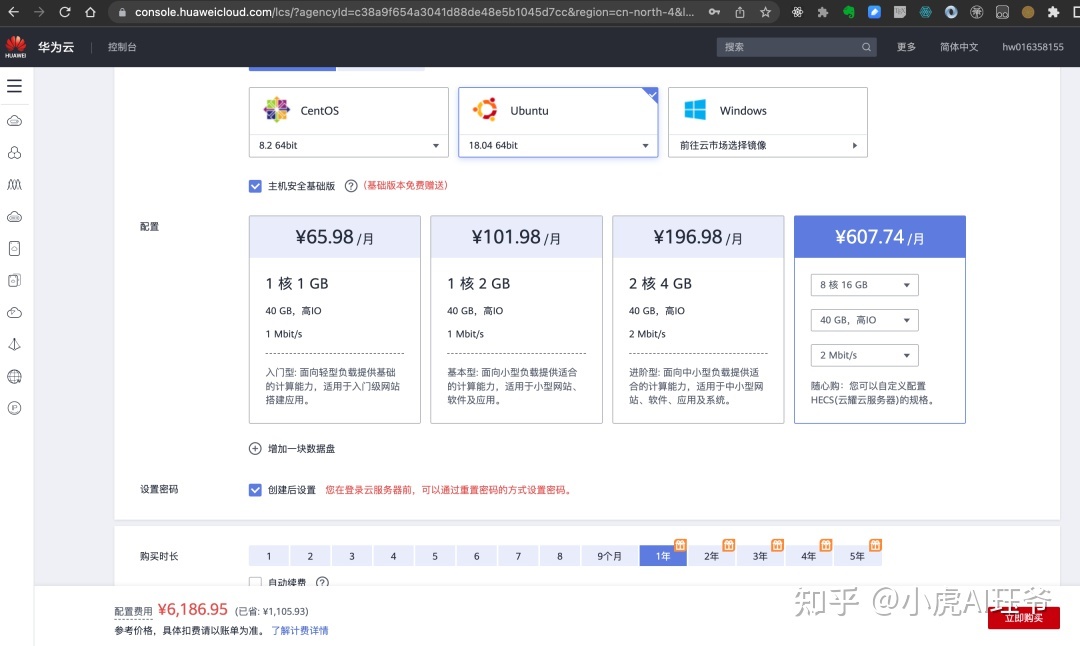Click 增加一块数据盘 link
Image resolution: width=1080 pixels, height=646 pixels.
(x=302, y=448)
